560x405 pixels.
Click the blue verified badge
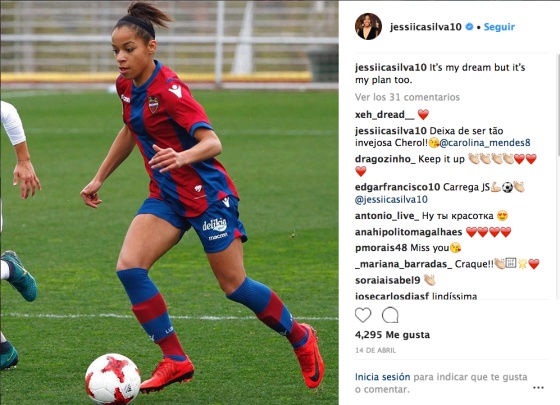click(469, 26)
